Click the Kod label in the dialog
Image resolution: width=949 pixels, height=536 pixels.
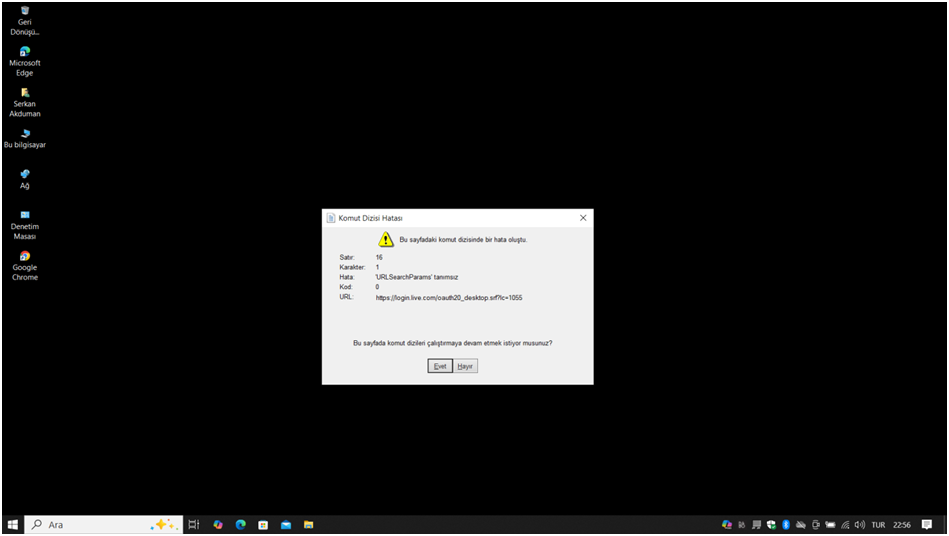click(346, 287)
